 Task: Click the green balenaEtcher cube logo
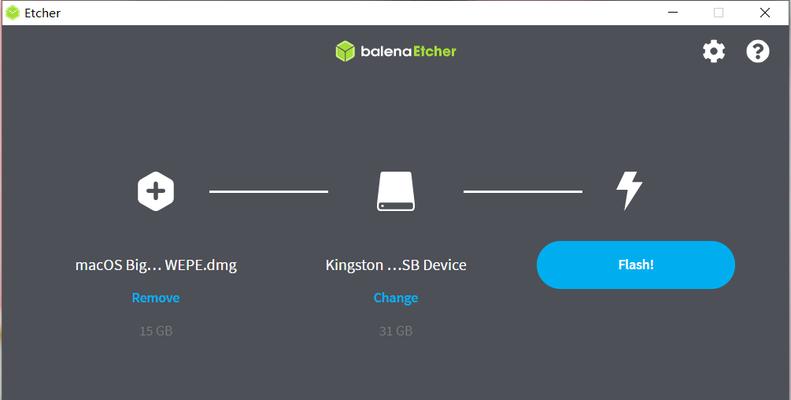345,51
